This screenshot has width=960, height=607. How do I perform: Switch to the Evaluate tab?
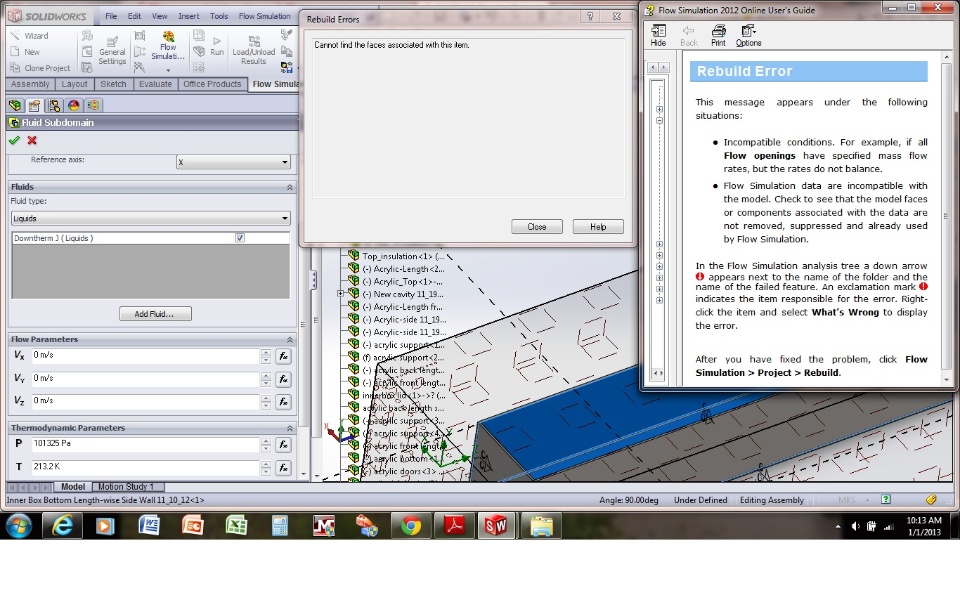click(156, 84)
